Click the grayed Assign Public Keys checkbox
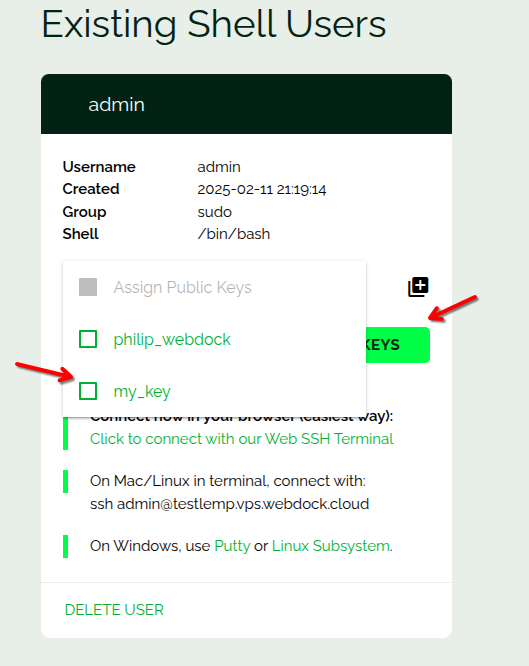 pyautogui.click(x=88, y=287)
